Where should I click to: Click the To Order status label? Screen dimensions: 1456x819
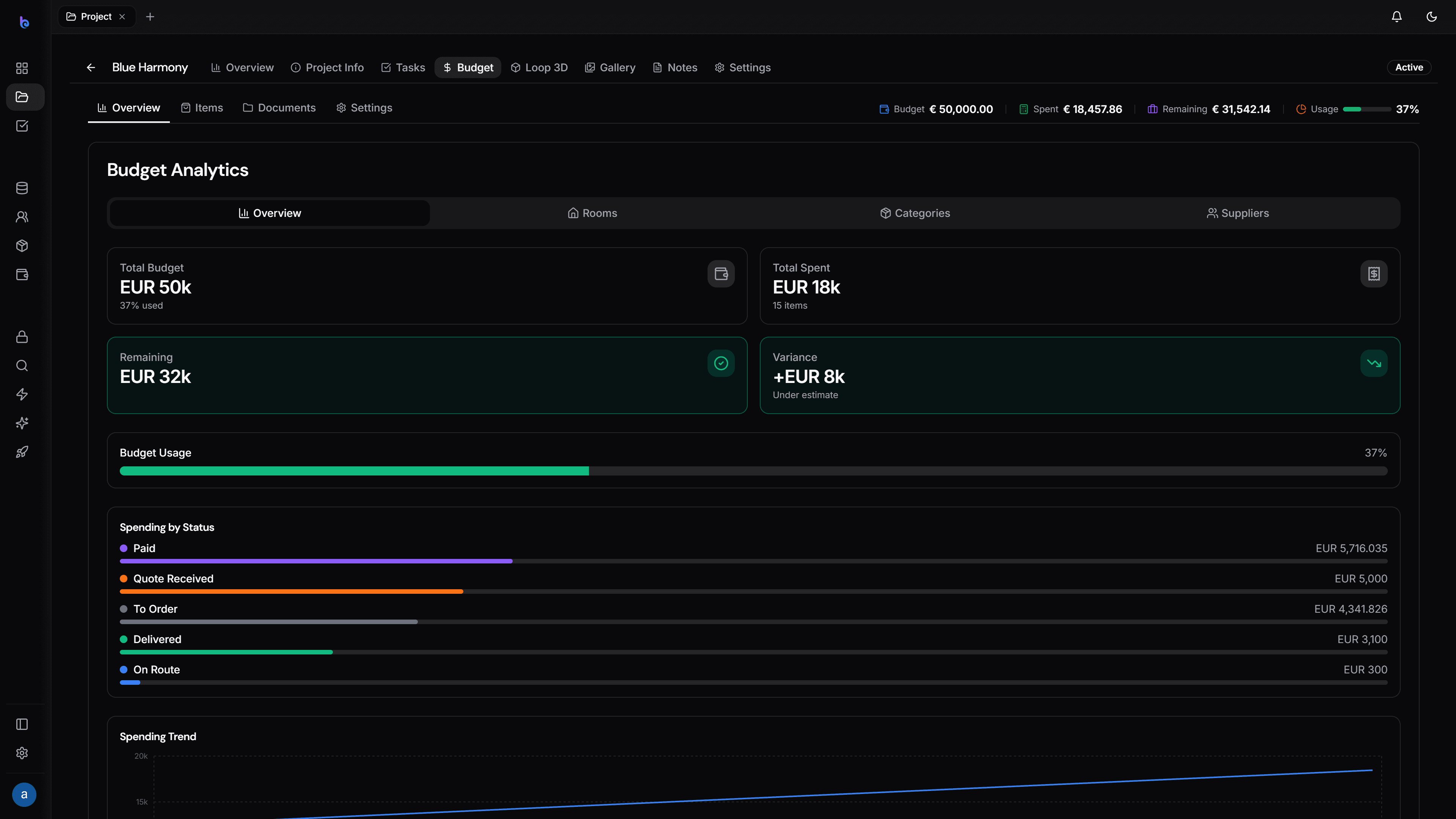[x=155, y=609]
